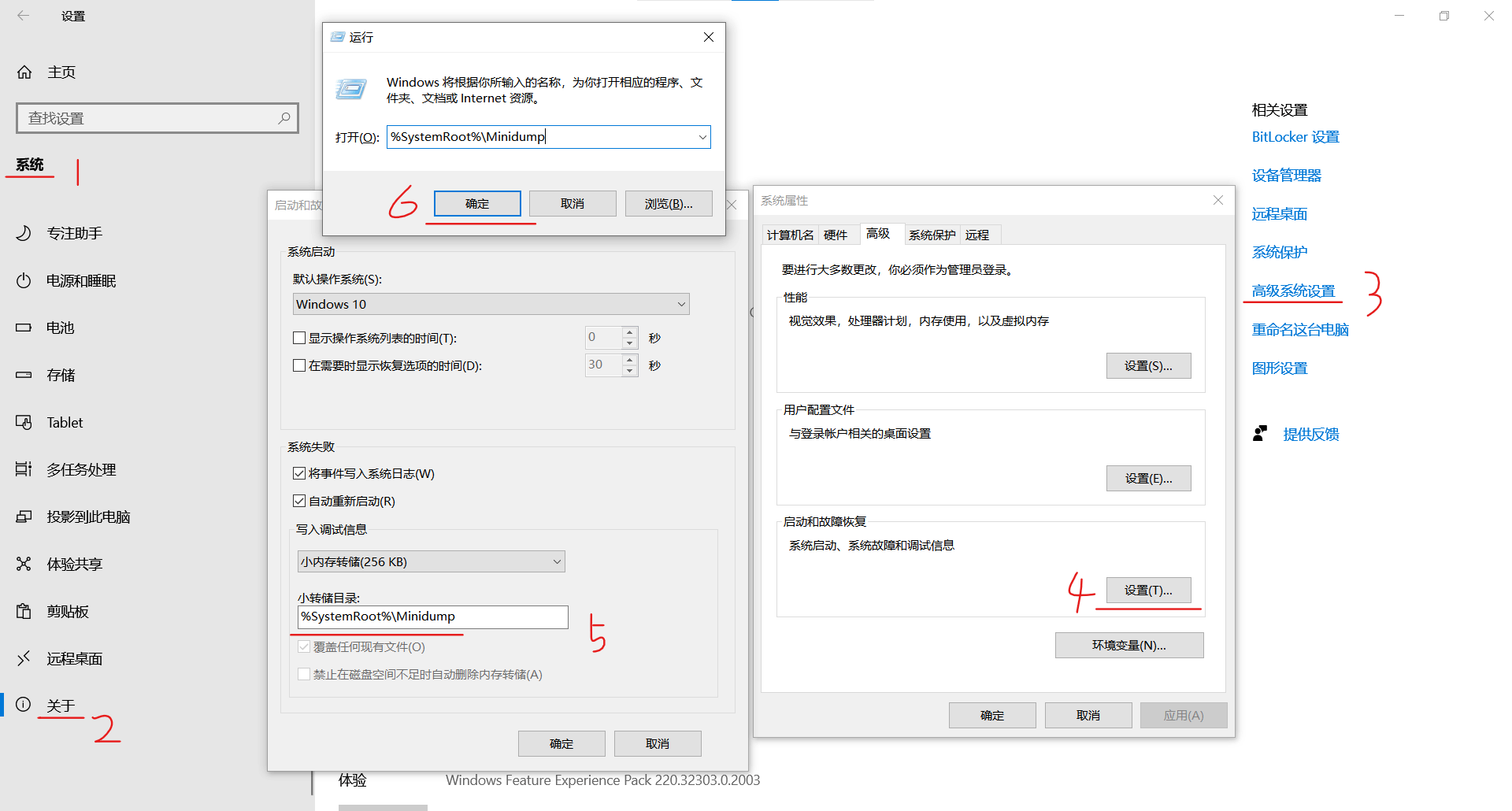Open the 投影到此电脑 icon
Screen dimensions: 1512x811
click(24, 517)
